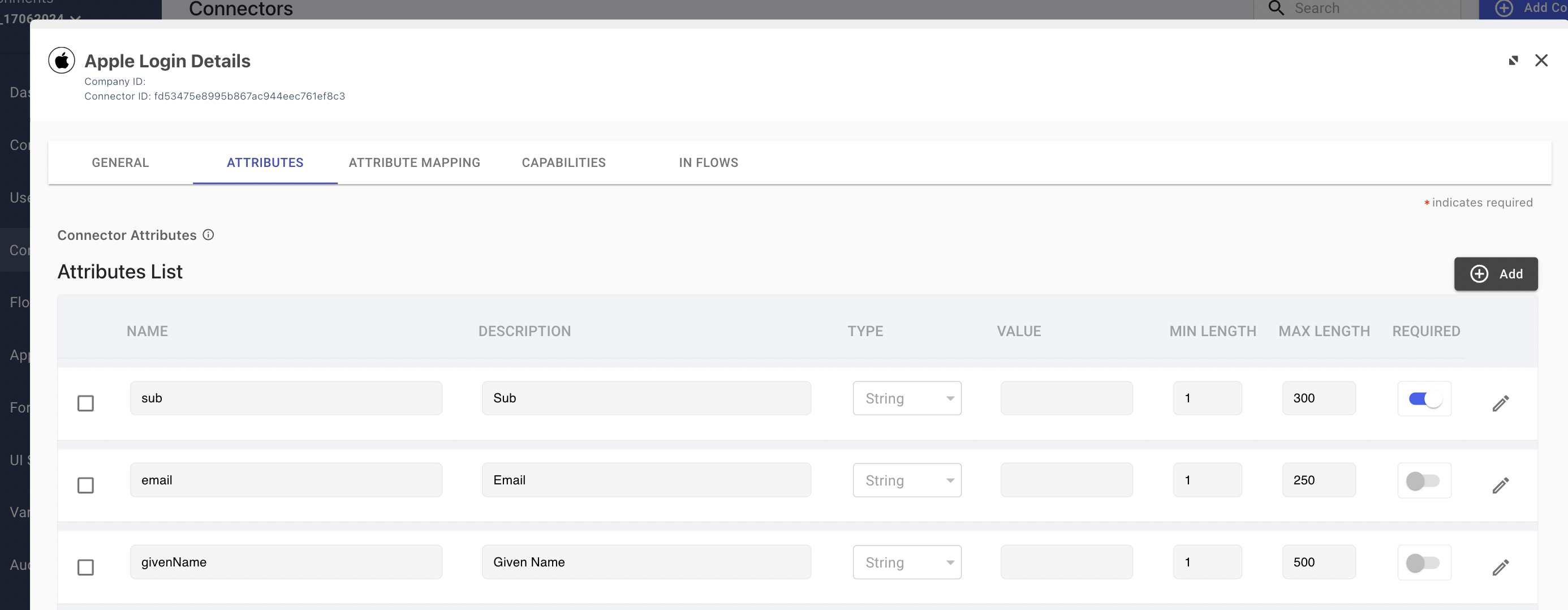Click the givenName name field
This screenshot has height=610, width=1568.
(286, 562)
